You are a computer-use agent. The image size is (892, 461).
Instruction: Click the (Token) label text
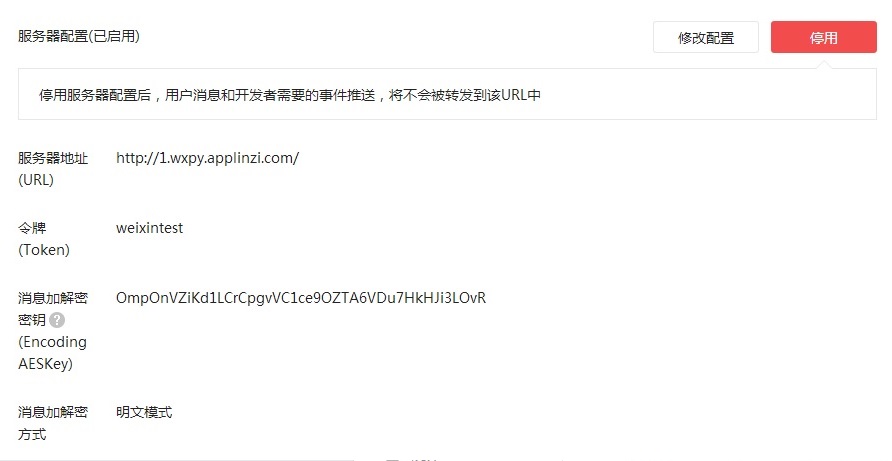pyautogui.click(x=44, y=250)
